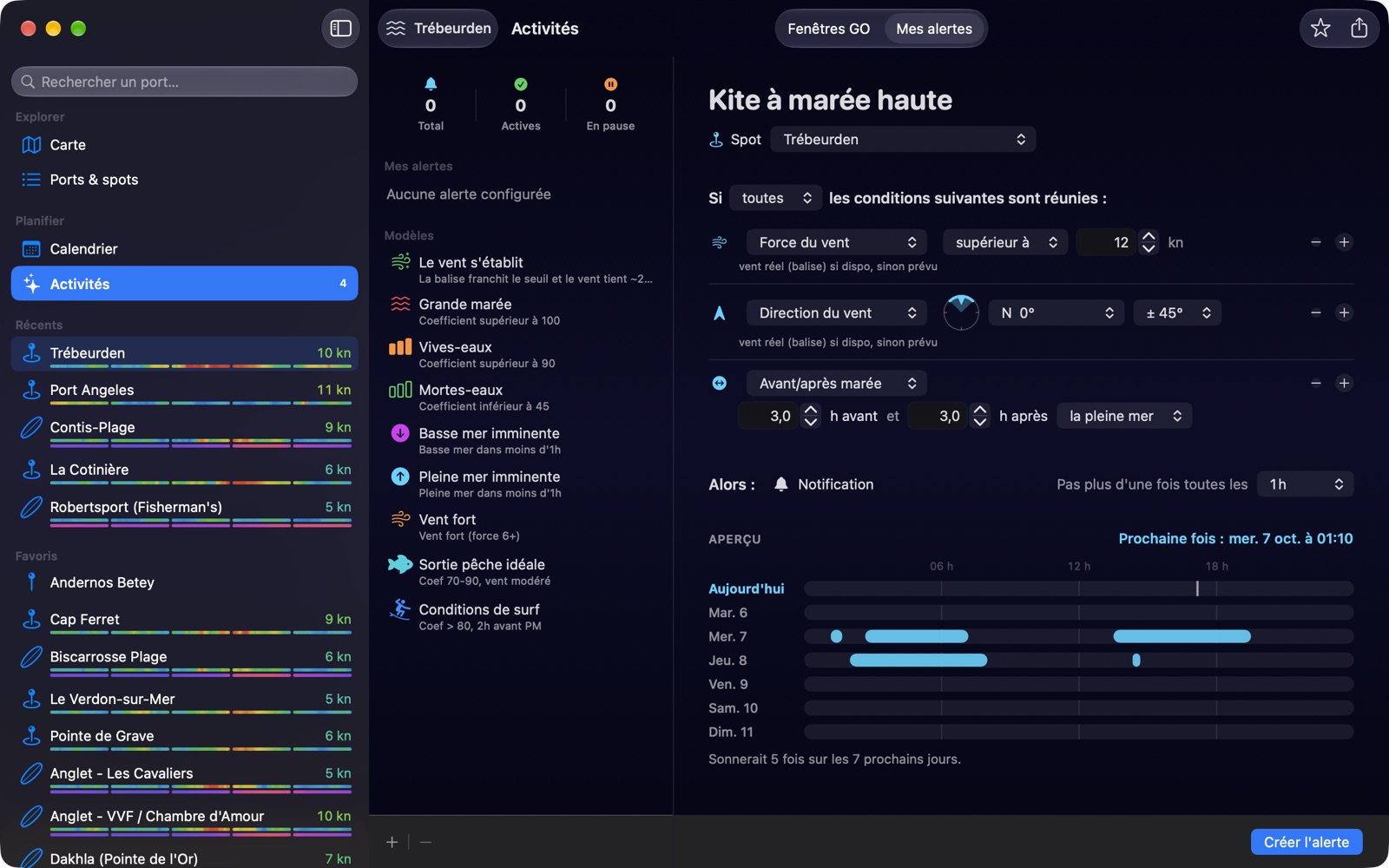The width and height of the screenshot is (1389, 868).
Task: Open the Avant/après marée condition dropdown
Action: pos(836,383)
